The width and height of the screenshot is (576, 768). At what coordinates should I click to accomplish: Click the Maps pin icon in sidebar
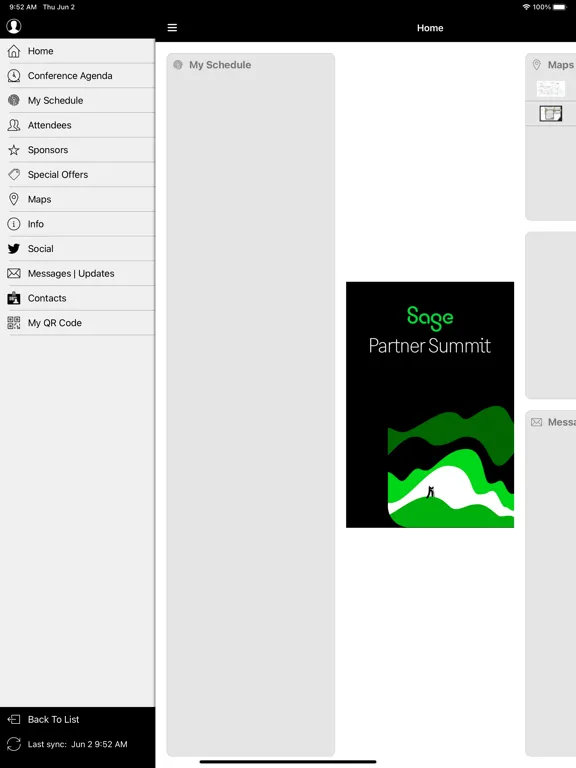point(14,199)
